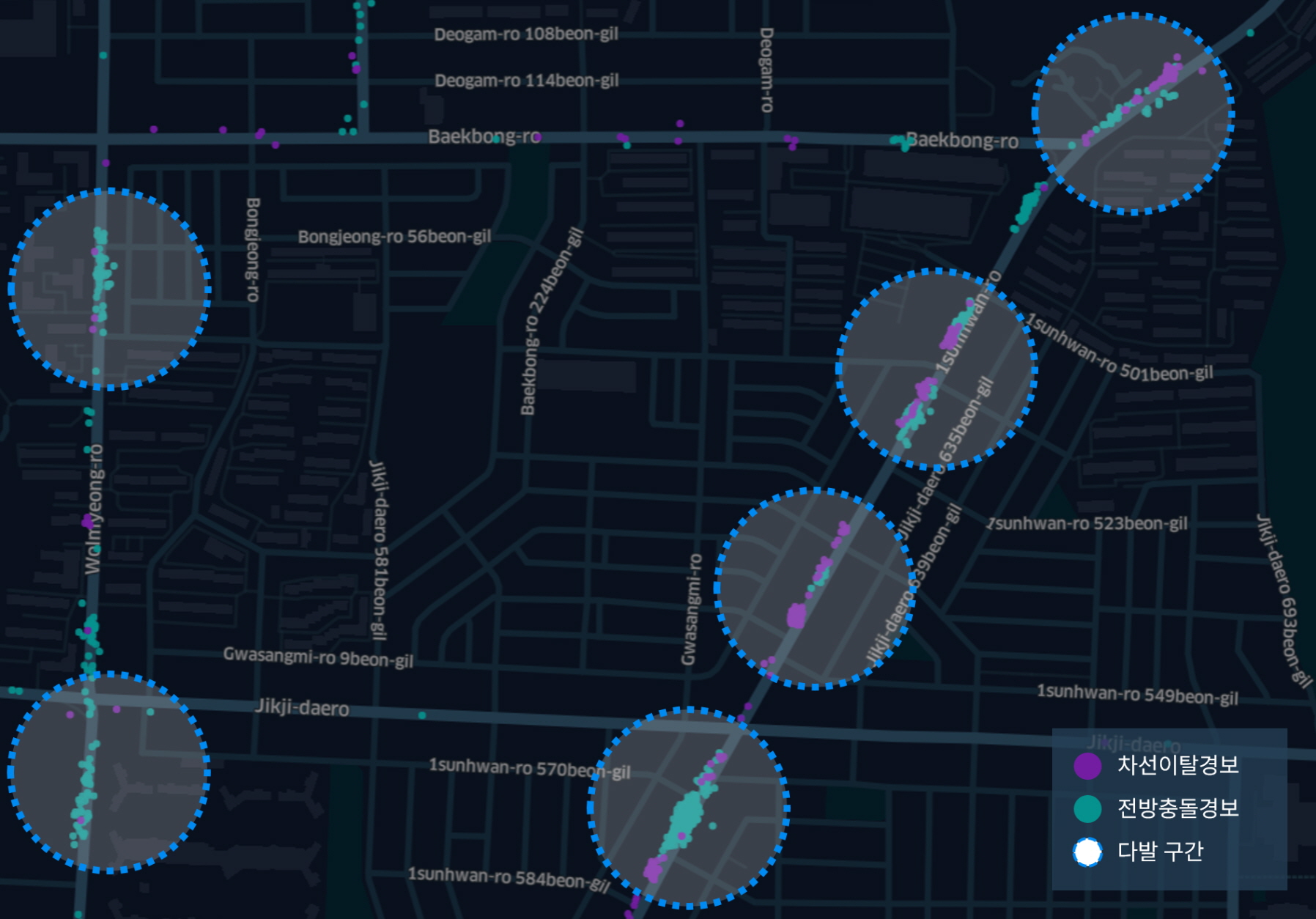The image size is (1316, 919).
Task: Click the Deogam-ro 114beon-gil road label
Action: [527, 80]
